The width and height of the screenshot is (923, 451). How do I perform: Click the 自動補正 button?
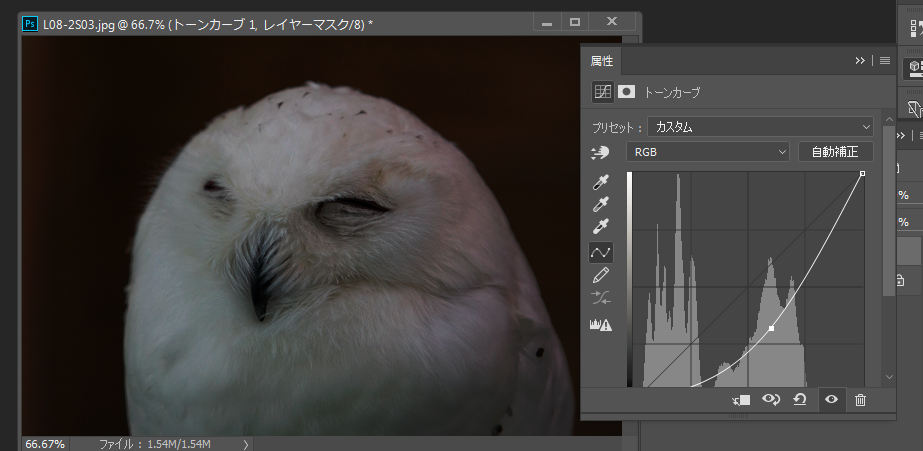tap(835, 152)
